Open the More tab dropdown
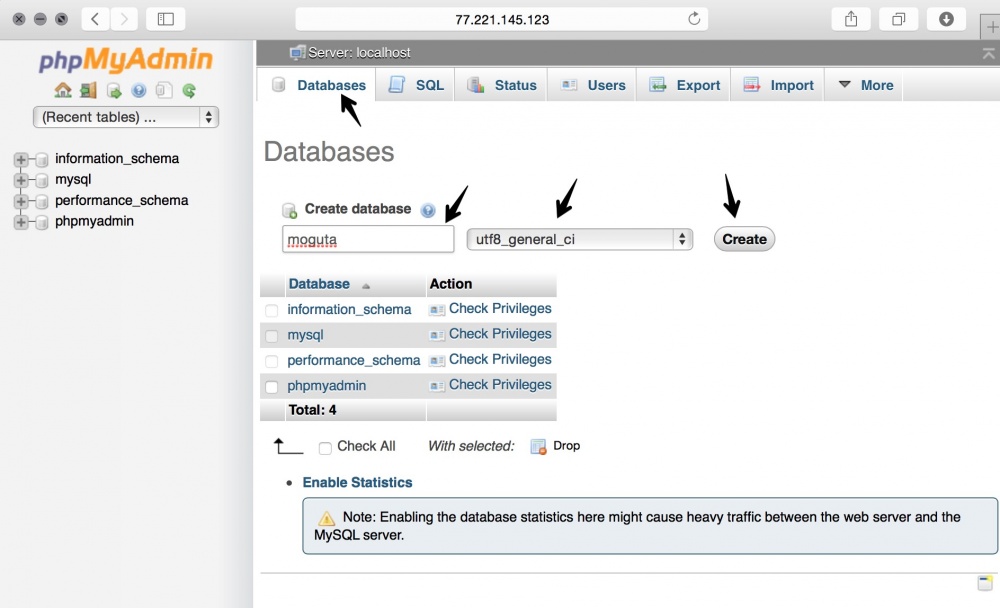 coord(864,85)
